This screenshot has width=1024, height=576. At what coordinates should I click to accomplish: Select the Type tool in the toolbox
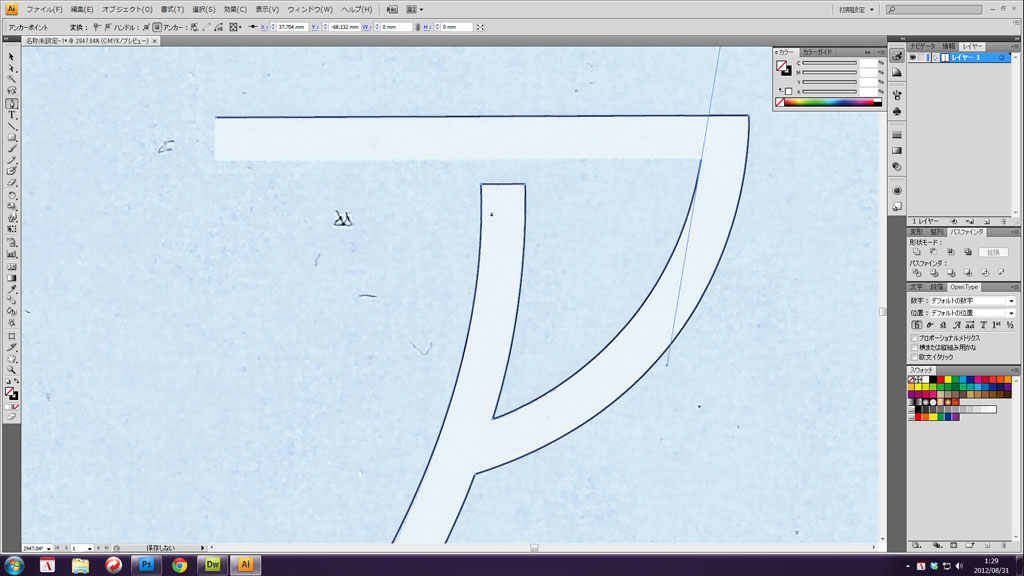click(x=12, y=115)
